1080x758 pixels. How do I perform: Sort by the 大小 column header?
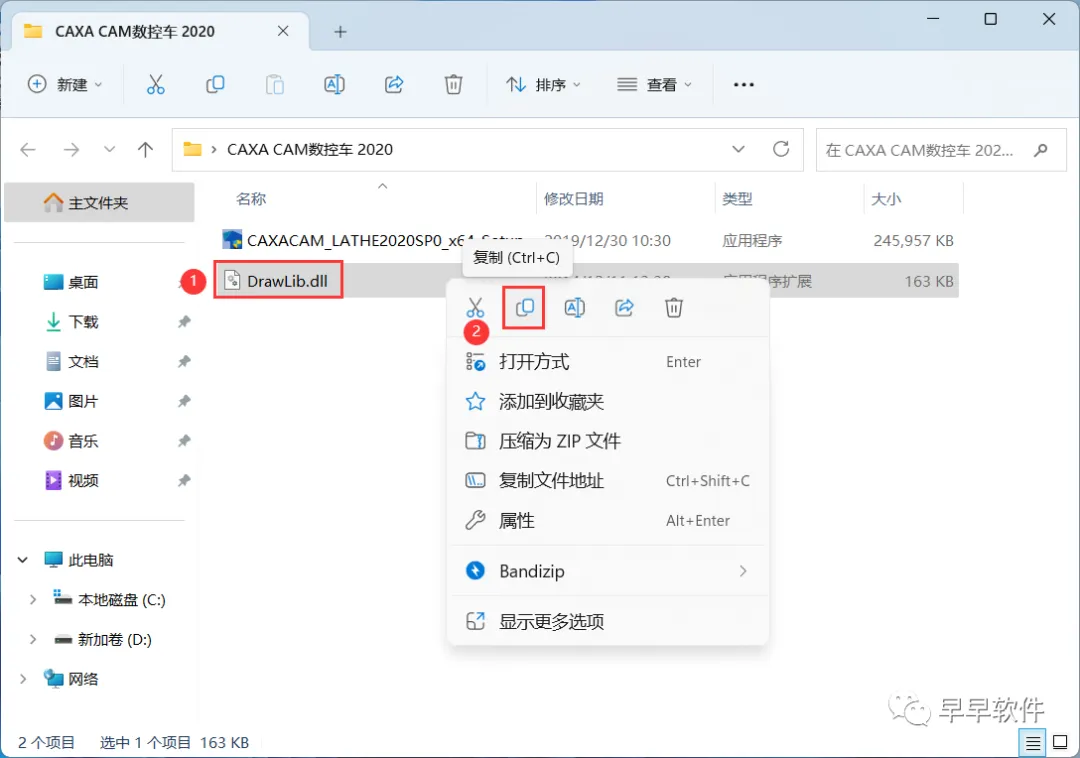(x=886, y=199)
